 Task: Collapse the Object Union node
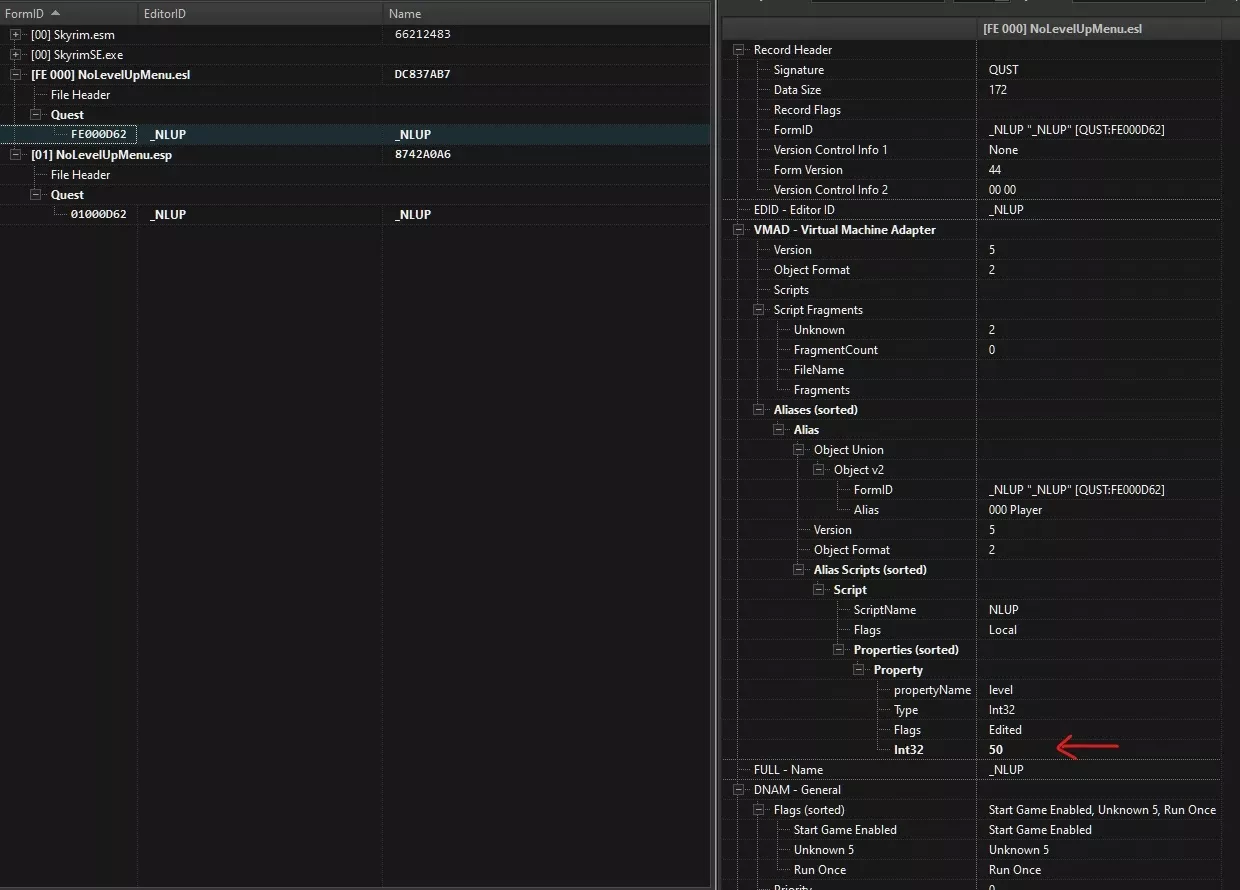799,450
